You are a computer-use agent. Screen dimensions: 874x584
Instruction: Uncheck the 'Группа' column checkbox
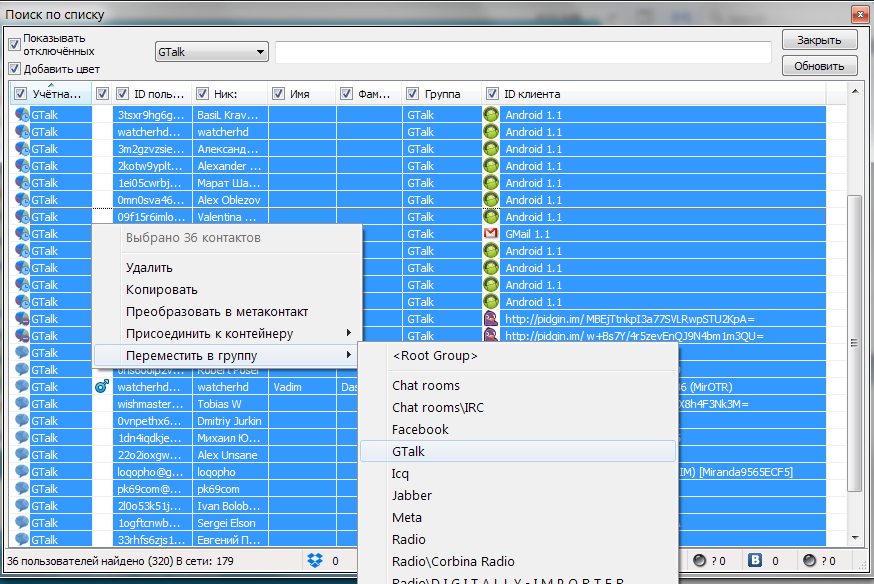412,94
